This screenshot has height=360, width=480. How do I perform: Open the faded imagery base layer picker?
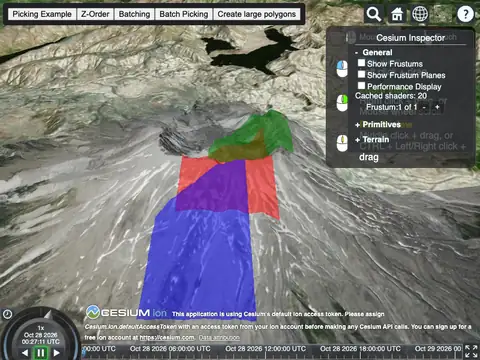[443, 14]
